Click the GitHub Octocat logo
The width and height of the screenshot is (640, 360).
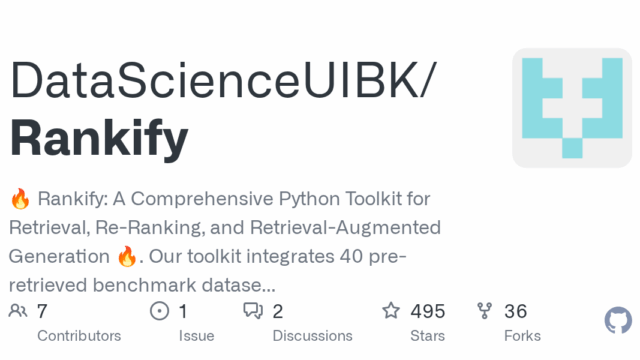click(x=618, y=320)
